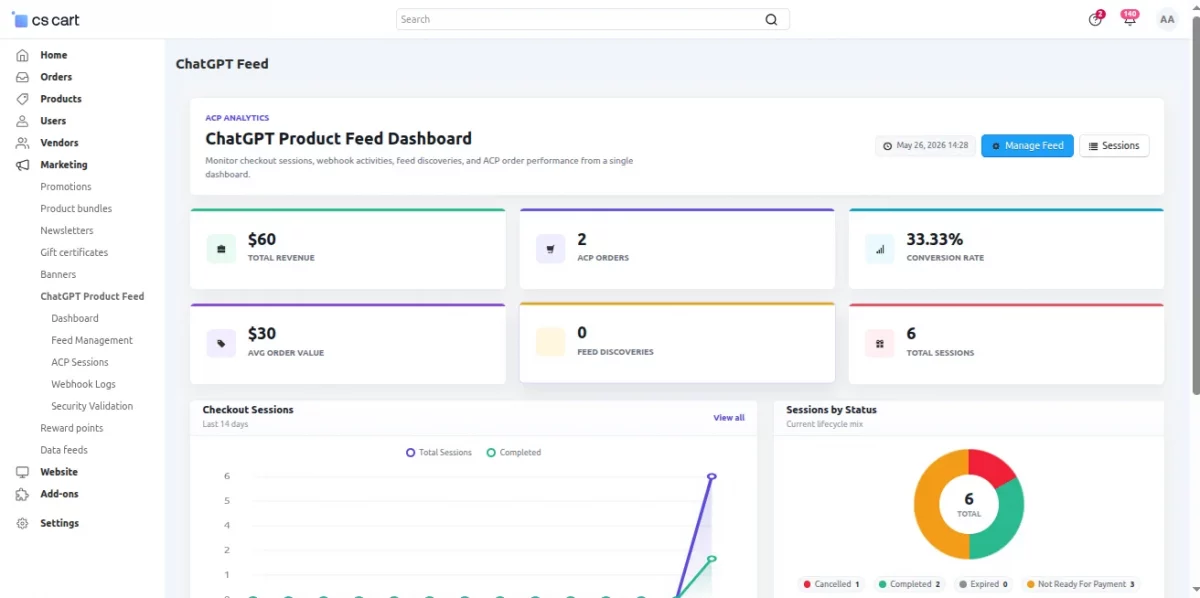This screenshot has width=1200, height=598.
Task: Toggle Completed status in donut legend
Action: (x=909, y=584)
